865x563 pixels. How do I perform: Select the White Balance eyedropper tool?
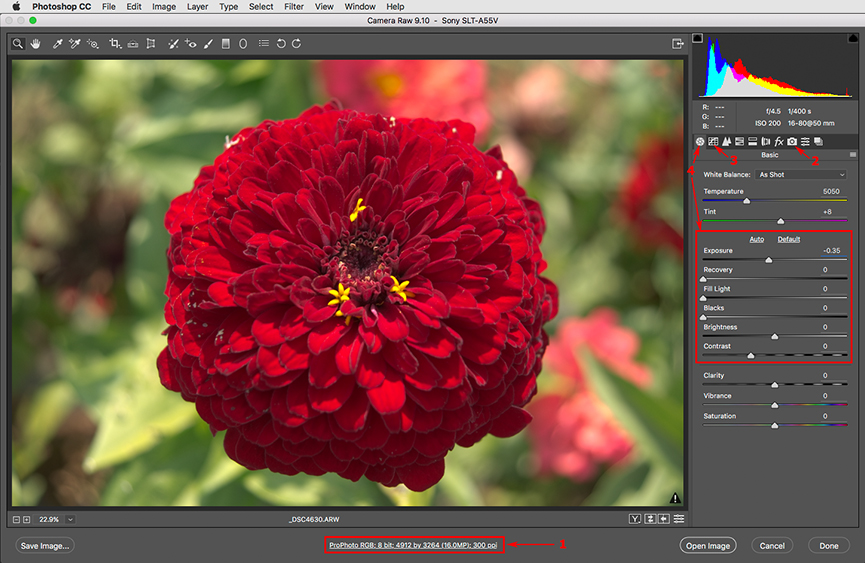pyautogui.click(x=57, y=44)
